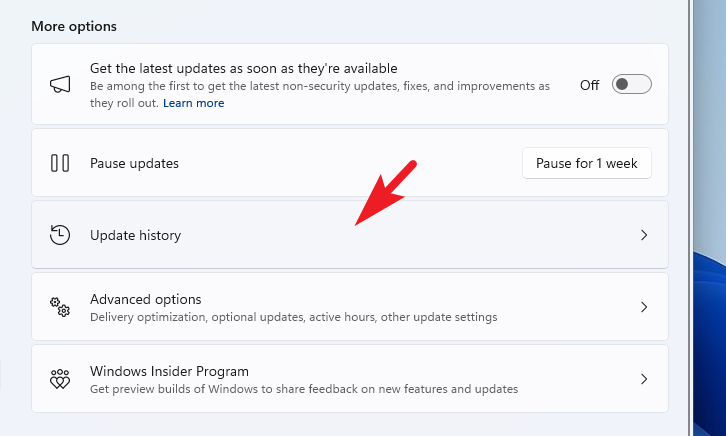The width and height of the screenshot is (726, 436).
Task: Click the Windows Insider hearts icon
Action: (60, 379)
